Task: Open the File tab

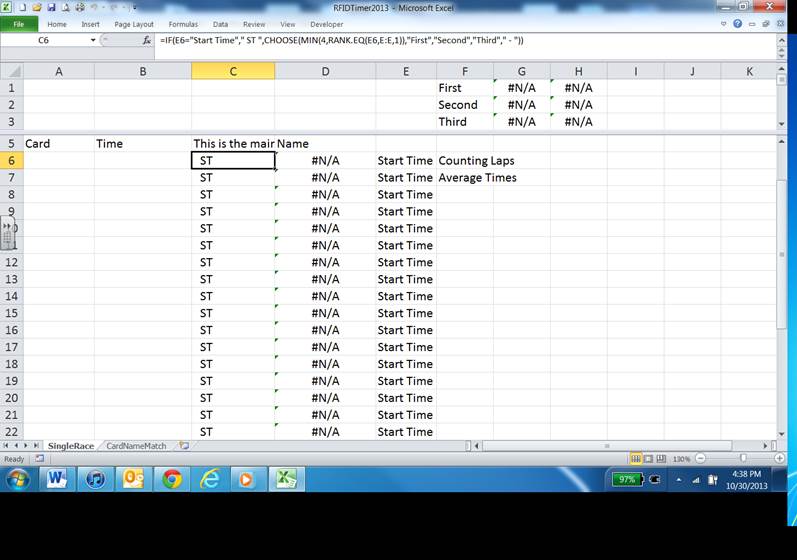Action: (19, 24)
